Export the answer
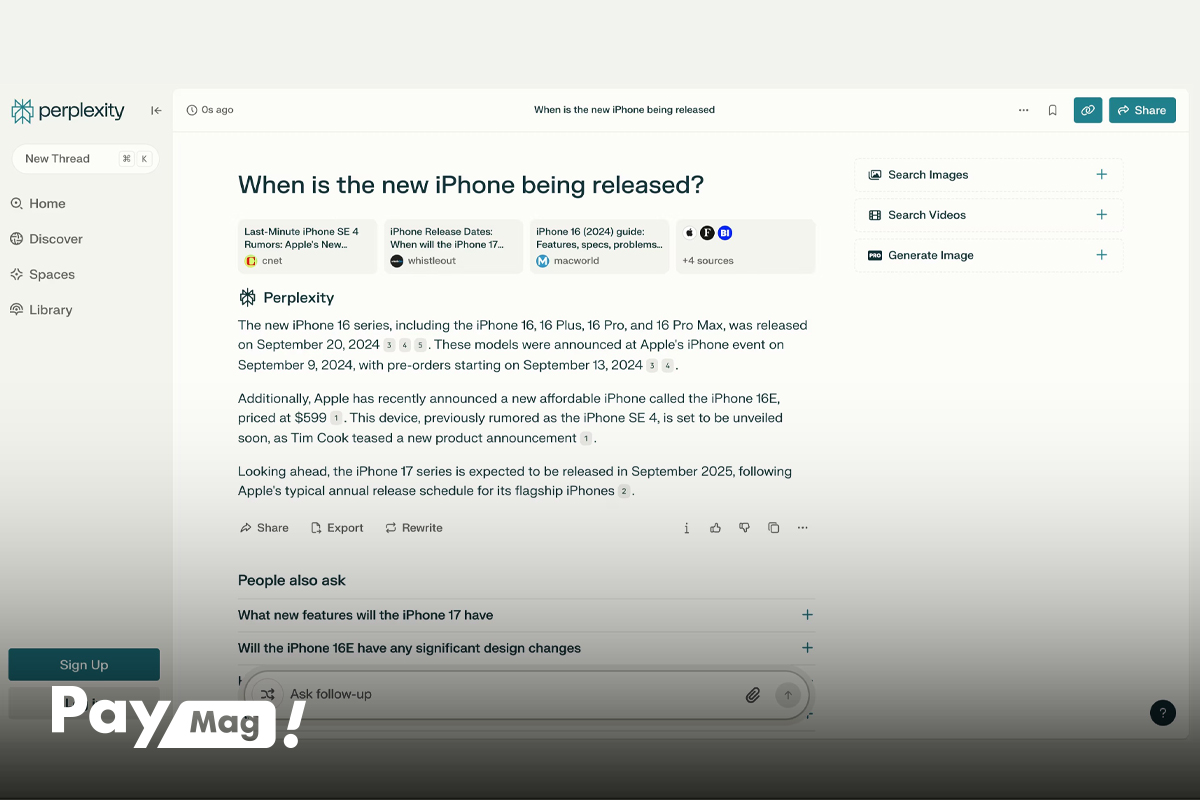 tap(337, 528)
